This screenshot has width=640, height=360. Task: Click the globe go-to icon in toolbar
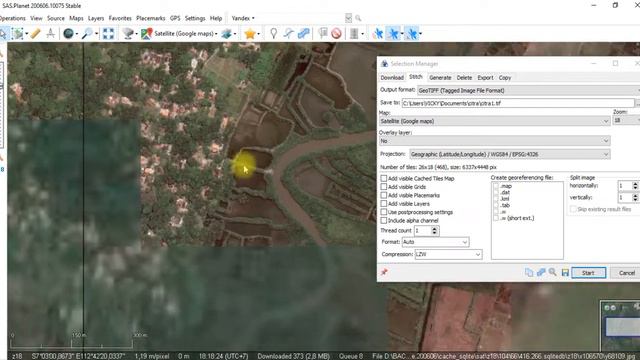point(68,33)
